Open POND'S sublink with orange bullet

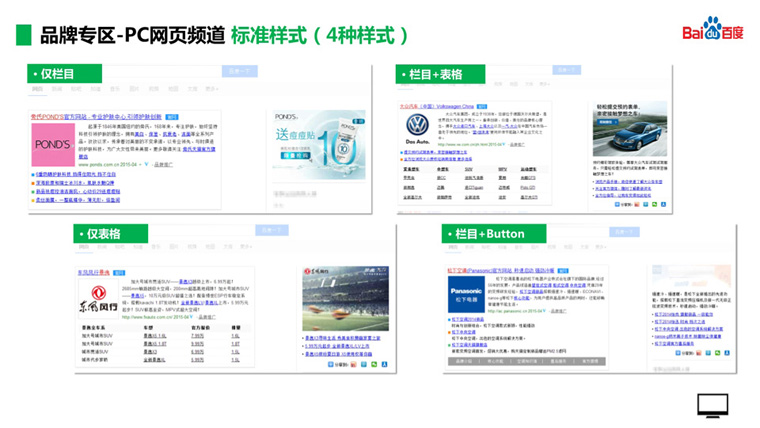click(75, 183)
